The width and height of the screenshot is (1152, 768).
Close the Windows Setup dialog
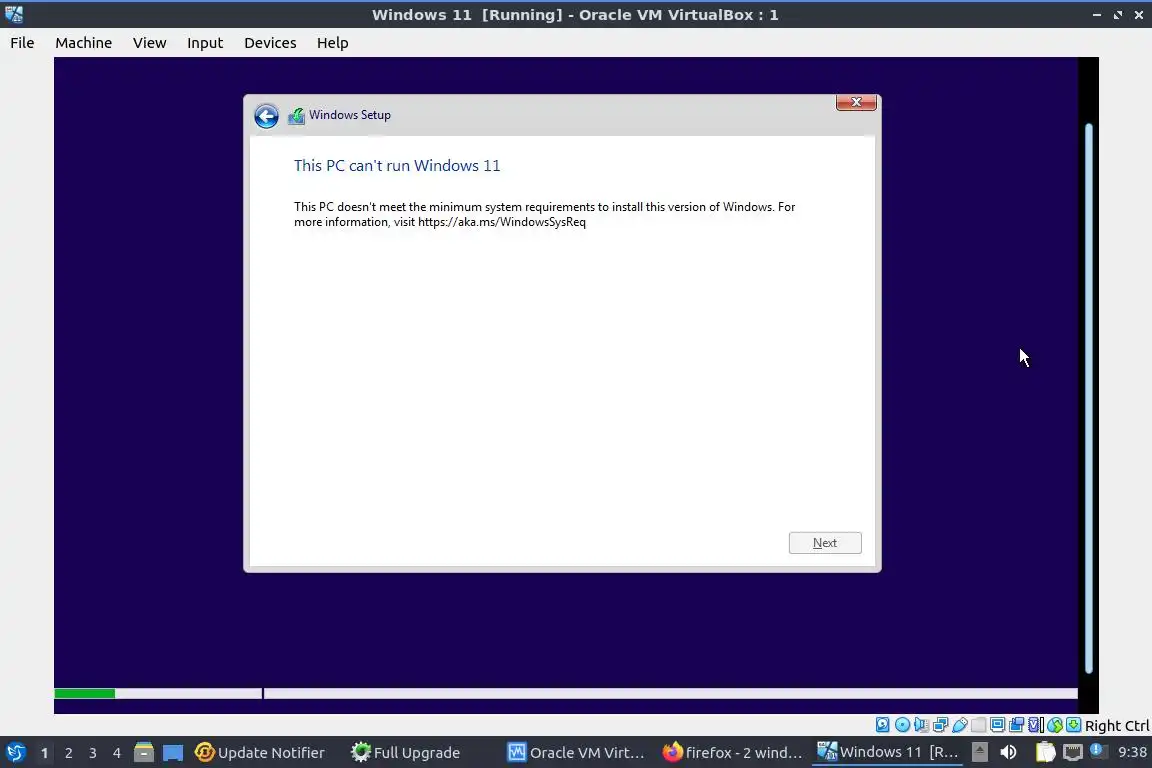click(856, 102)
